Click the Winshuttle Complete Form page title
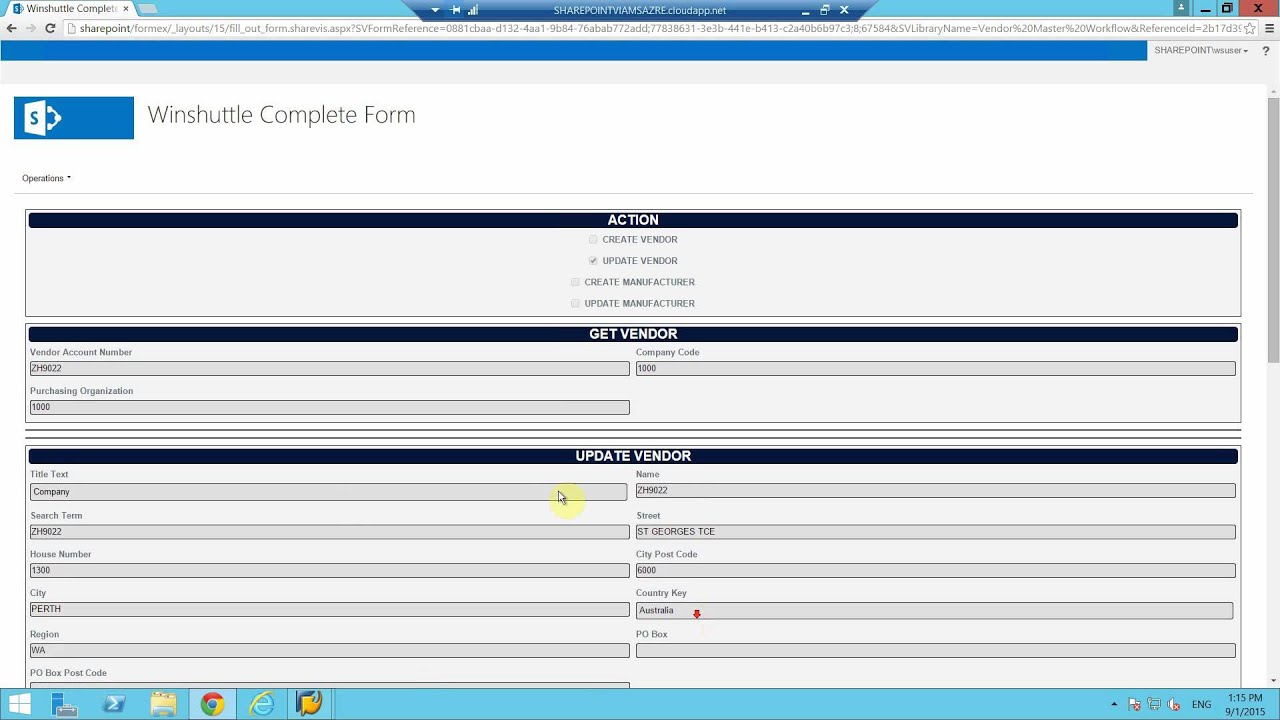This screenshot has width=1280, height=720. (x=281, y=115)
